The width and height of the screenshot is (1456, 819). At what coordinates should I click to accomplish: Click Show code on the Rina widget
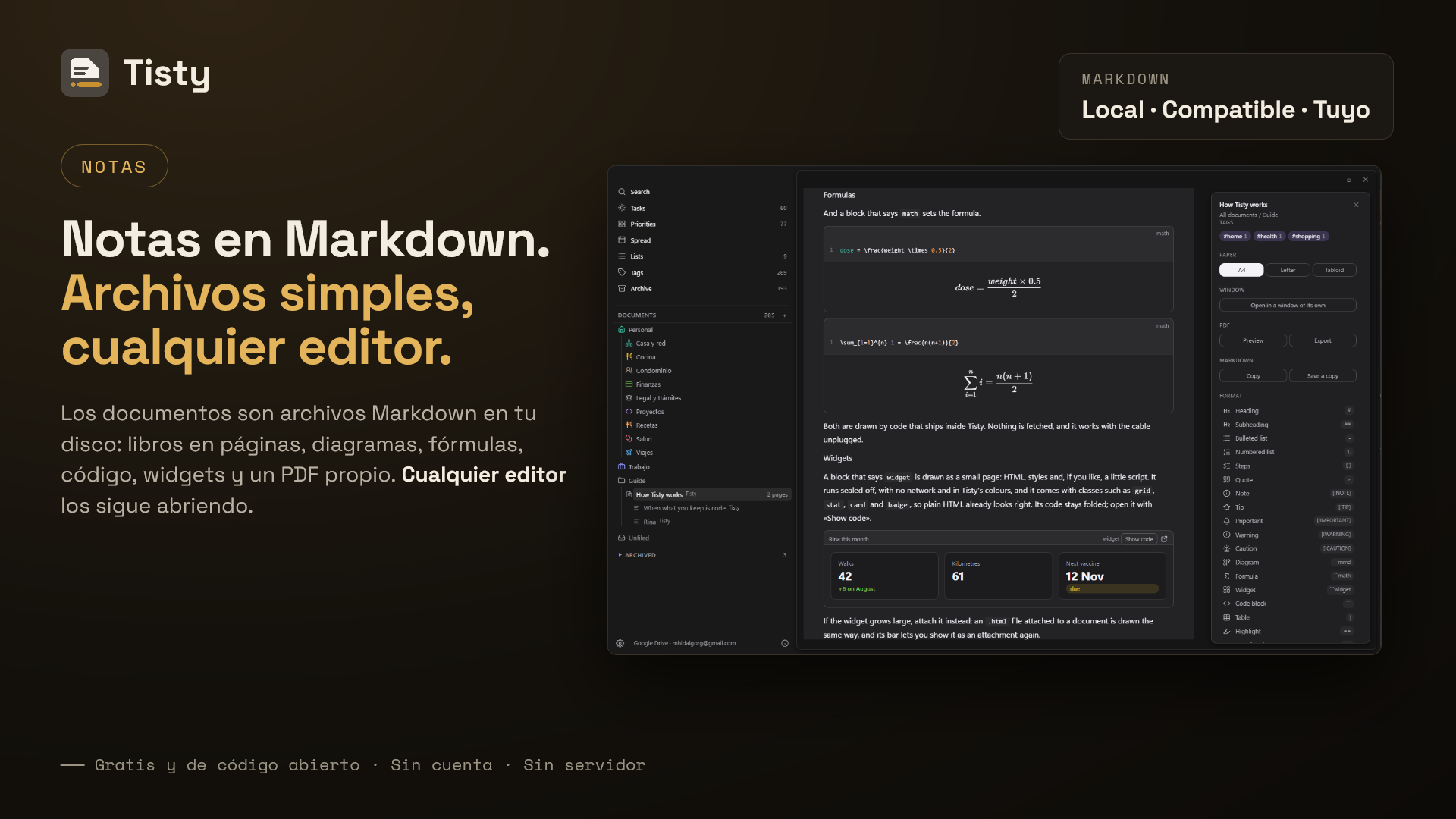tap(1139, 539)
